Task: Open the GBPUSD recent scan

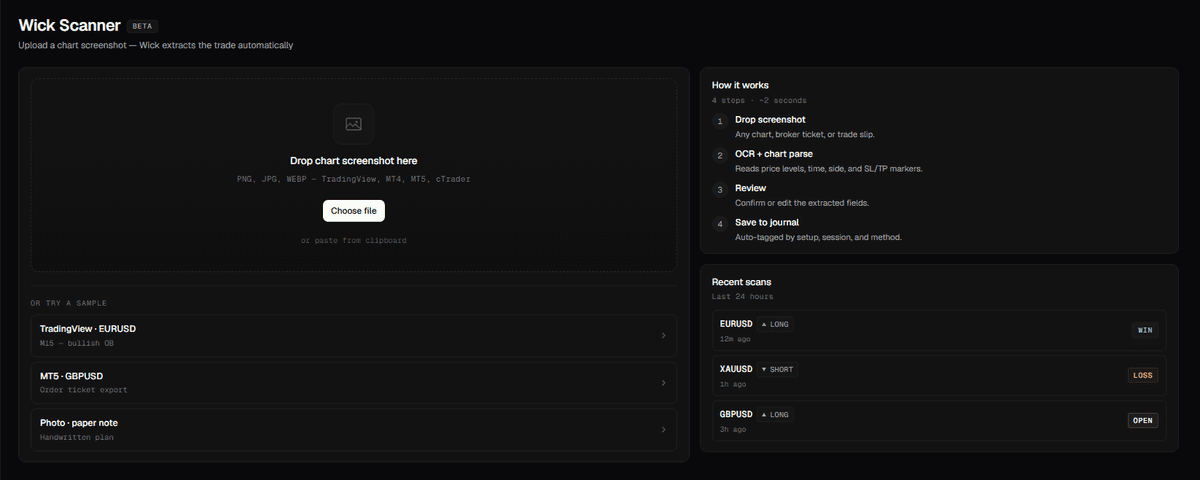Action: (x=939, y=420)
